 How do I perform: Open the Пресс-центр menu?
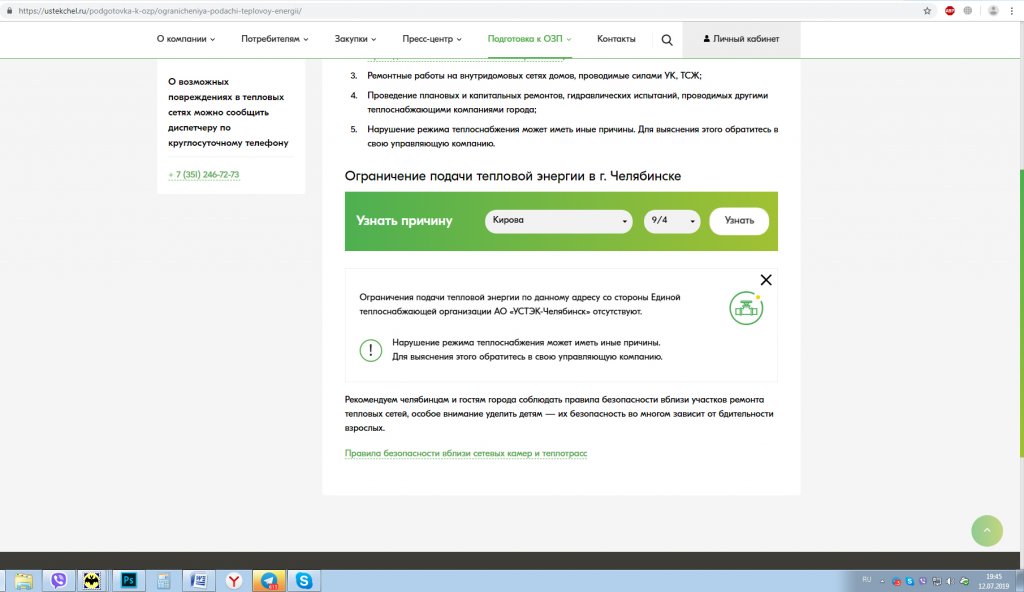pos(432,39)
